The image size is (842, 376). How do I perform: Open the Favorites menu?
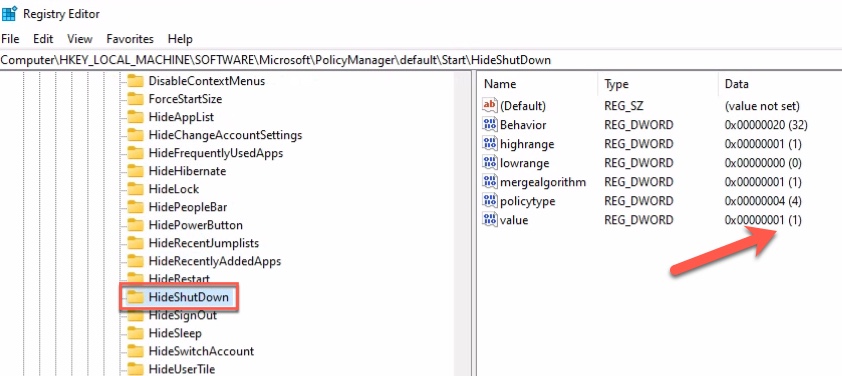(130, 39)
